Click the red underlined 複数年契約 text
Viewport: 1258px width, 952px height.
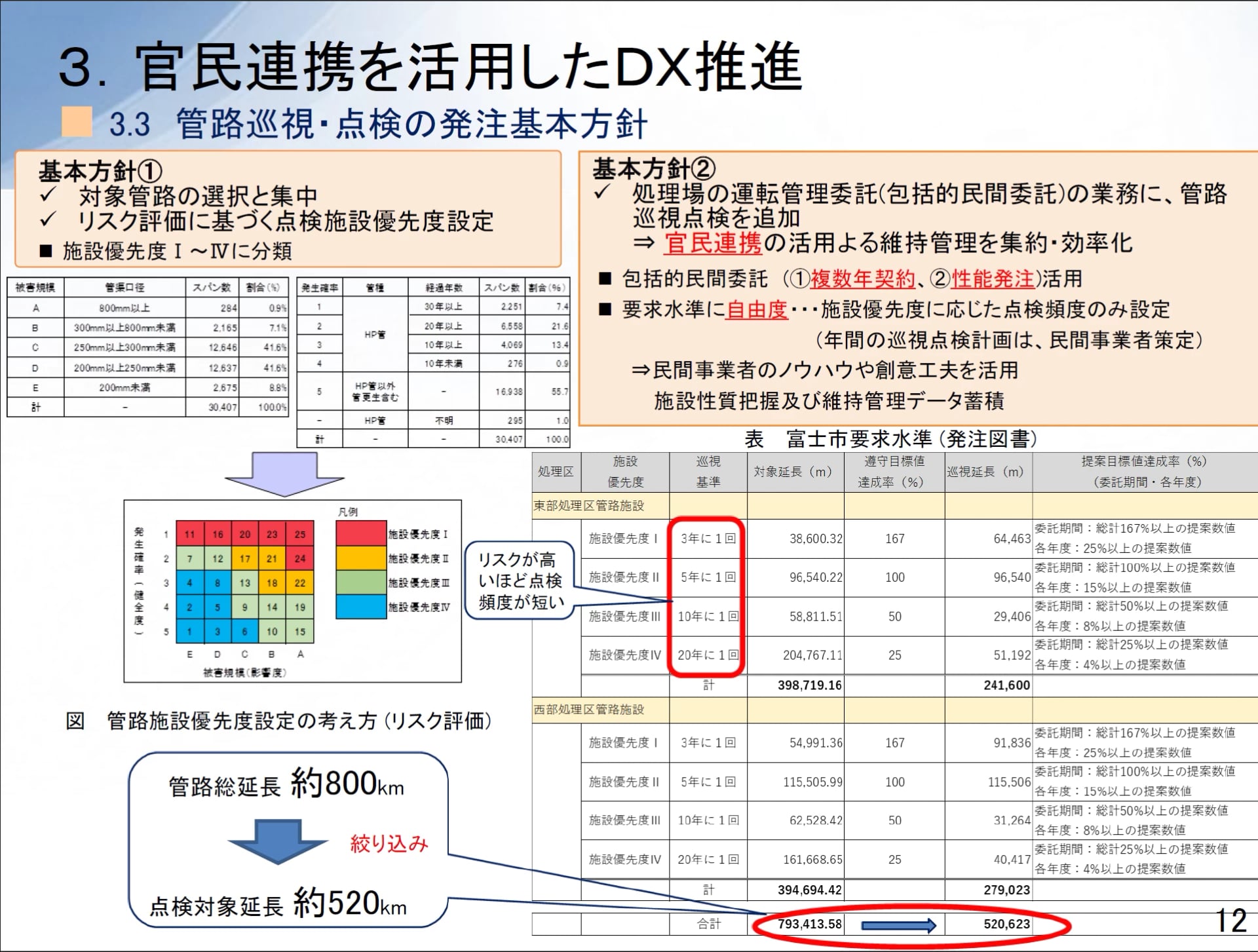point(862,279)
